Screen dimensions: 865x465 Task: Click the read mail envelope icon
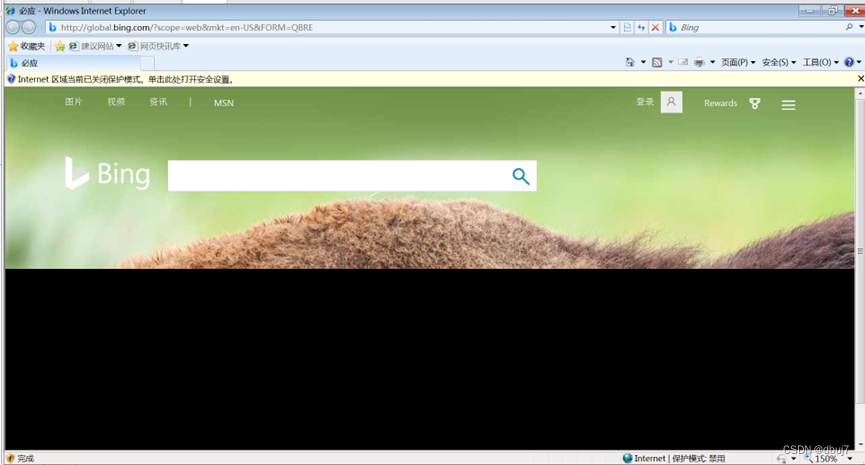click(x=683, y=62)
